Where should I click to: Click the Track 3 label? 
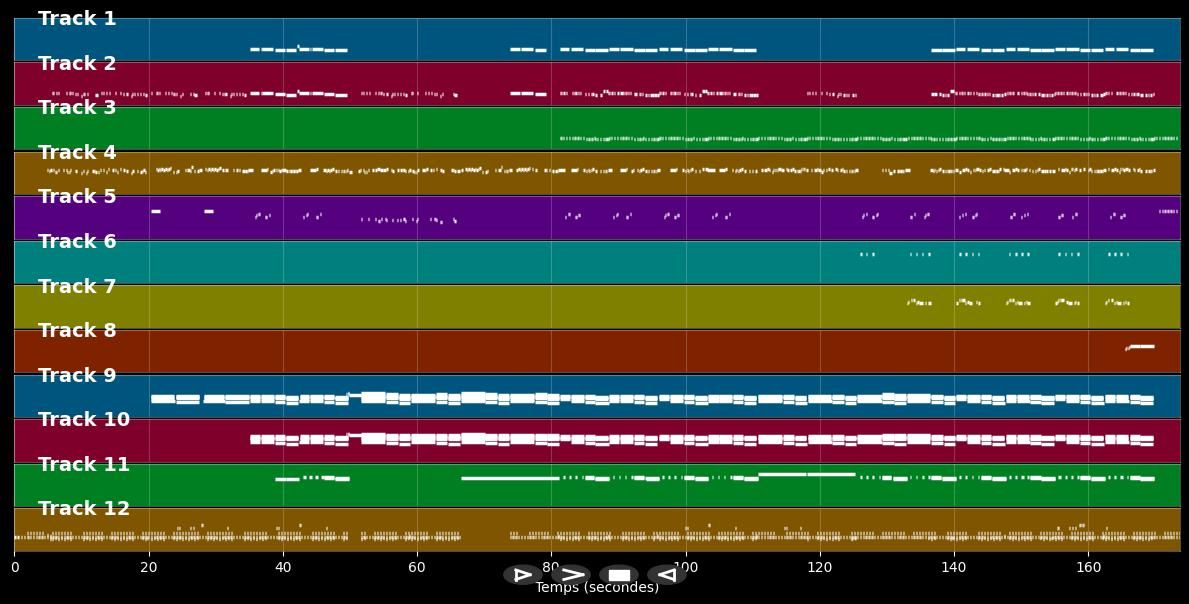click(77, 108)
